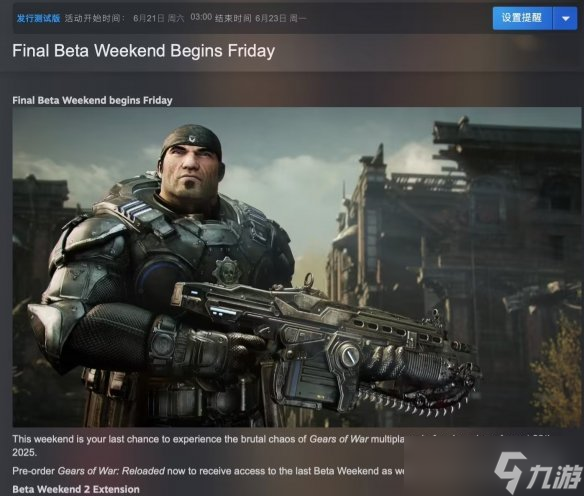Image resolution: width=584 pixels, height=496 pixels.
Task: Click the start date 6月21日 周六
Action: (158, 18)
